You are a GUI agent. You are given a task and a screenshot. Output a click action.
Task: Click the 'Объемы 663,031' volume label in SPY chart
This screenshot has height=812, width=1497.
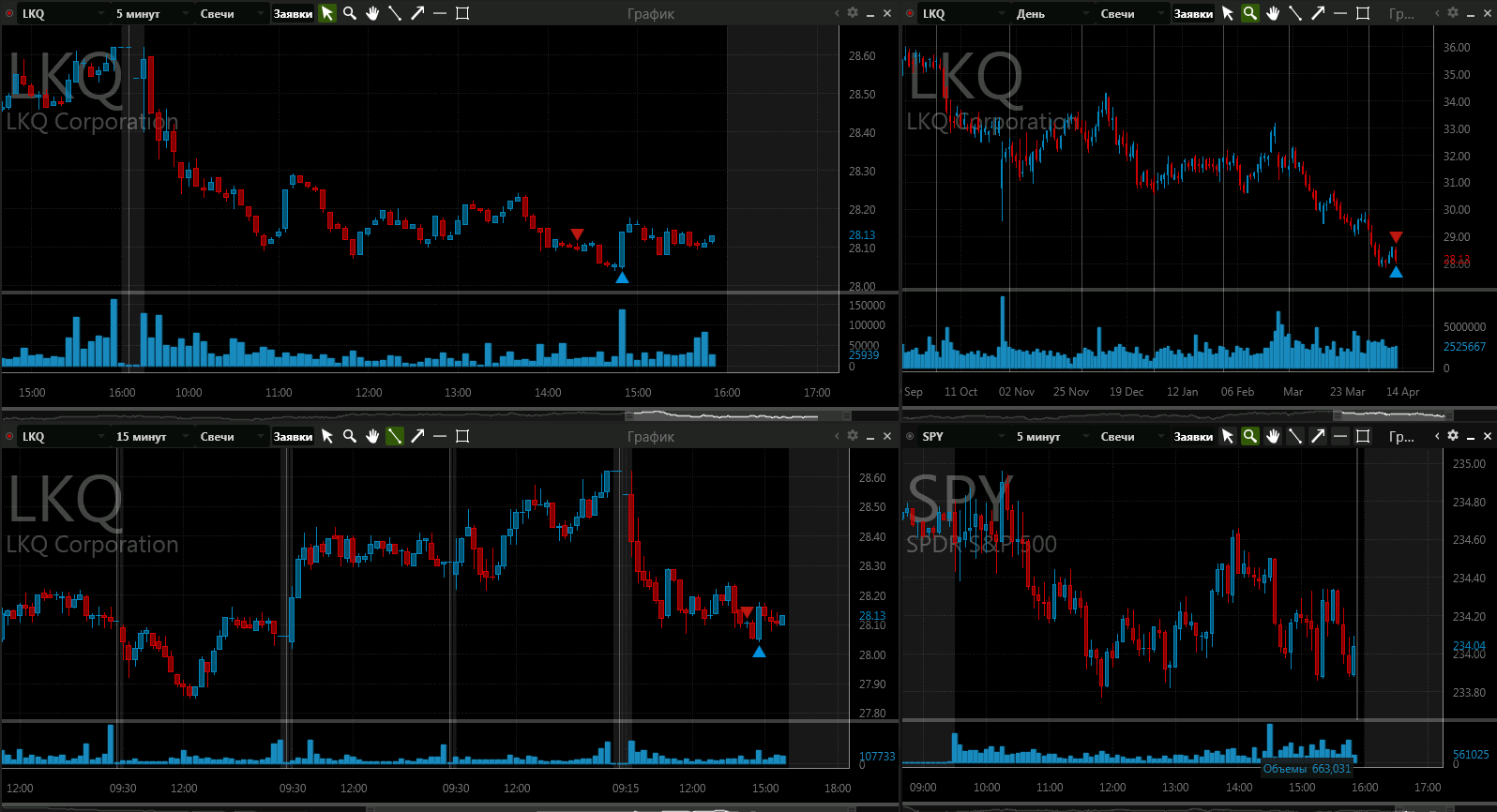pyautogui.click(x=1307, y=769)
